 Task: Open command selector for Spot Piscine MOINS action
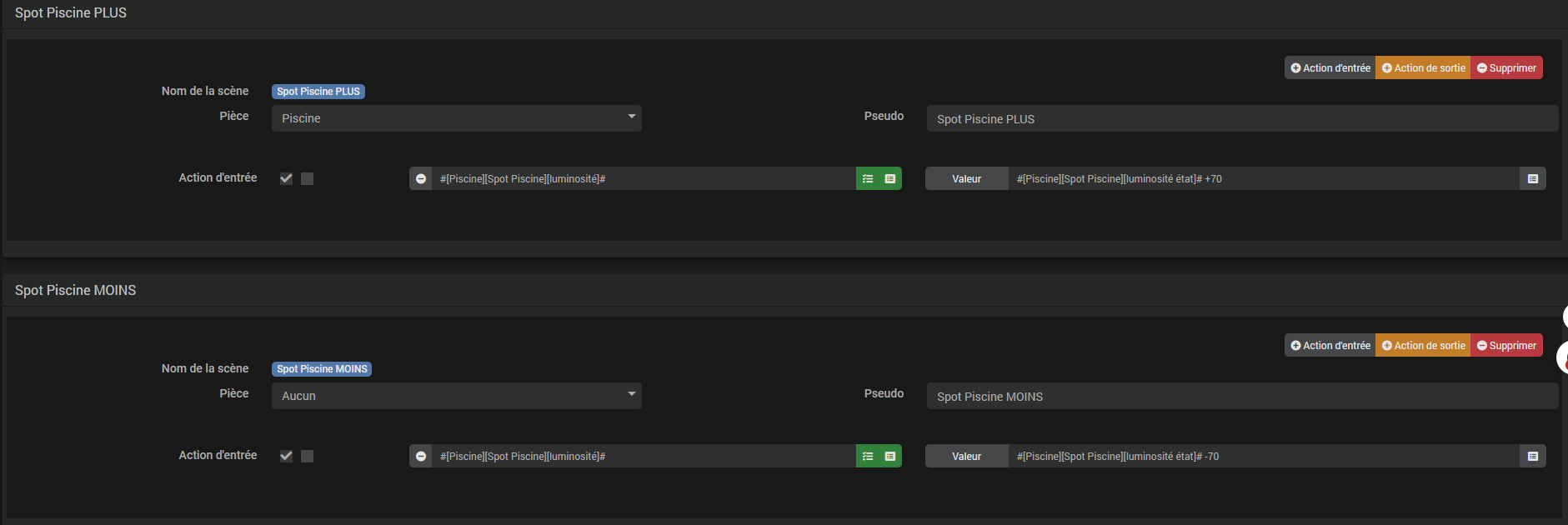click(890, 457)
